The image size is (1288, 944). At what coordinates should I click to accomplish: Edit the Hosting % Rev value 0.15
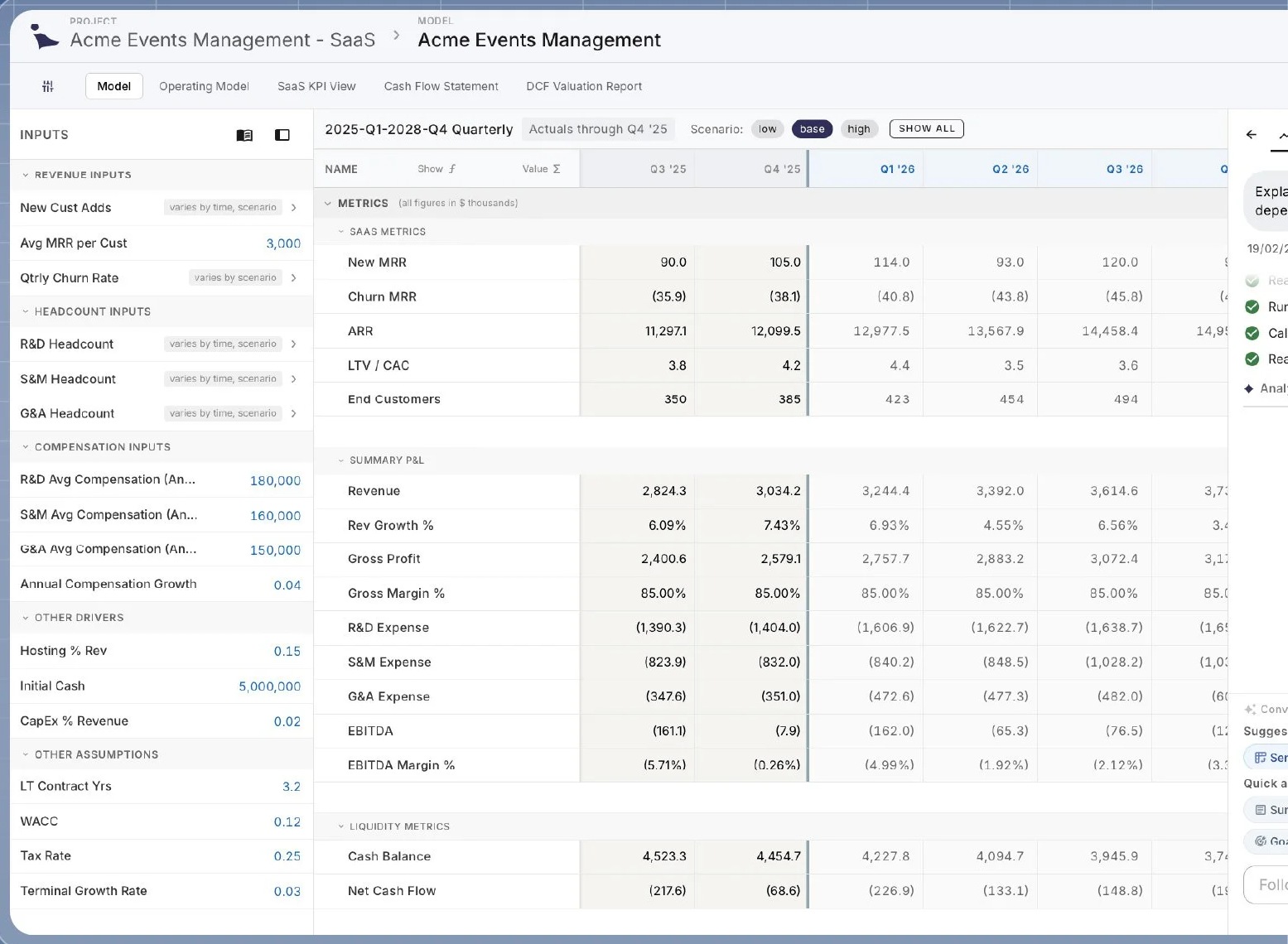(x=287, y=652)
